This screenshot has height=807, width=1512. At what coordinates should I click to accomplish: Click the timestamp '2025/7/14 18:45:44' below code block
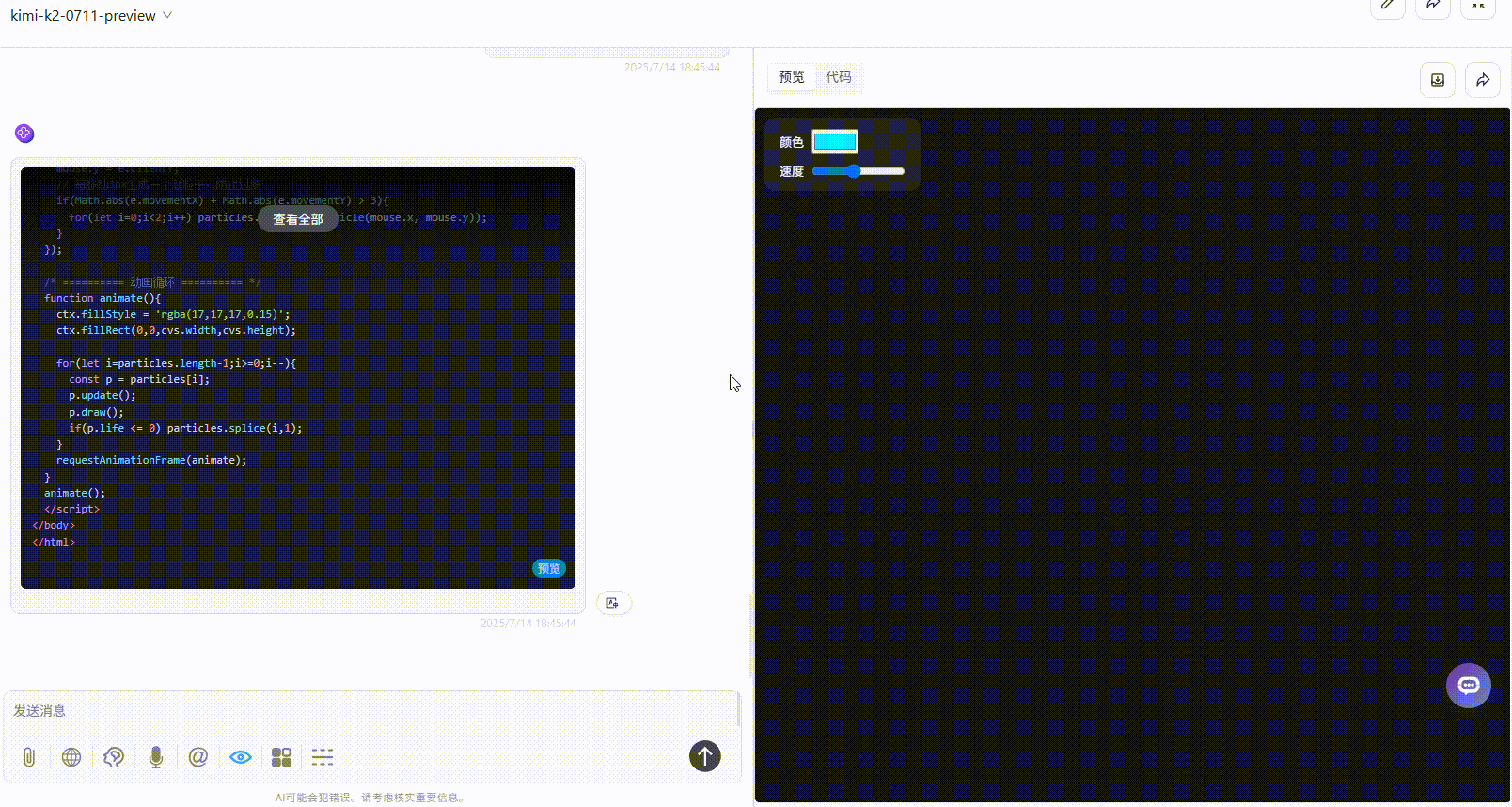tap(528, 624)
